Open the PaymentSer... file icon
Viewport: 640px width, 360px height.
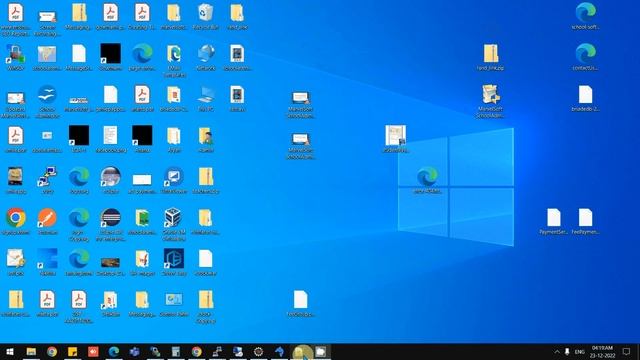coord(554,218)
